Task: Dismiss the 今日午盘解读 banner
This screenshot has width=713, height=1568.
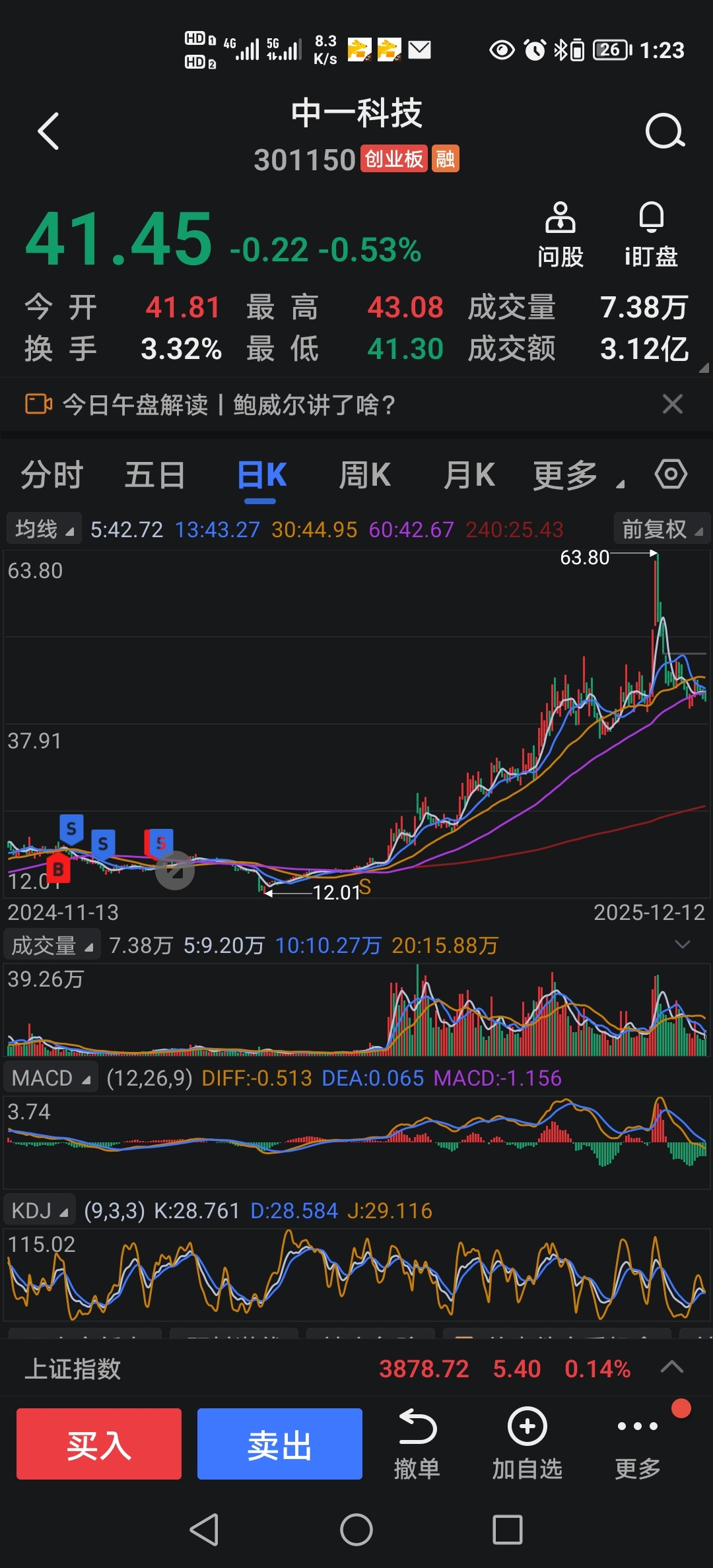Action: (x=672, y=404)
